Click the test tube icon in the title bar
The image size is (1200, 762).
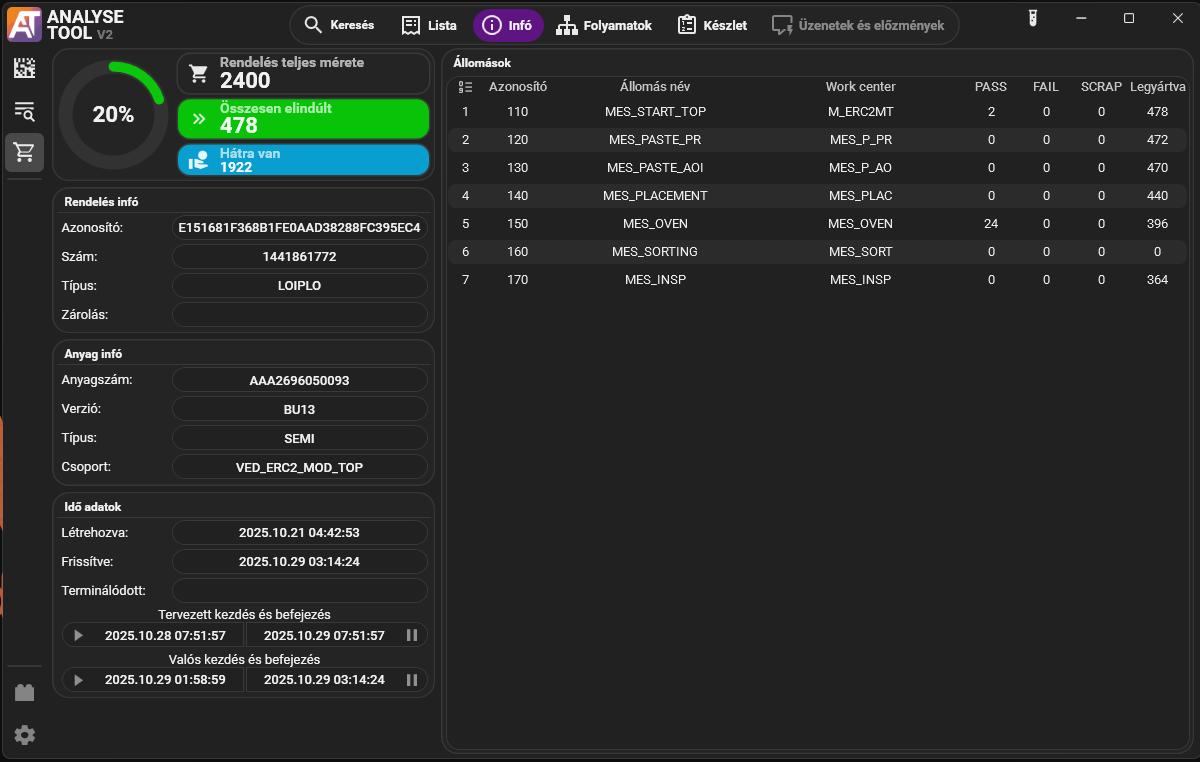(1033, 18)
